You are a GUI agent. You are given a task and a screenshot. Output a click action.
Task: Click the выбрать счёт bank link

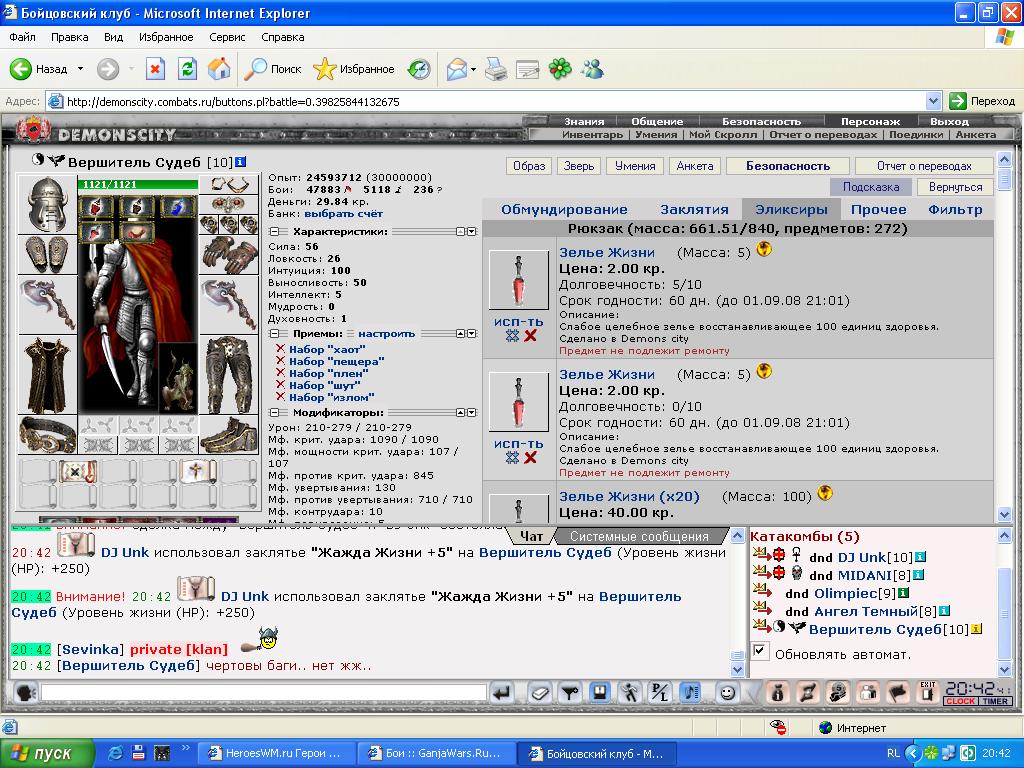pyautogui.click(x=344, y=214)
